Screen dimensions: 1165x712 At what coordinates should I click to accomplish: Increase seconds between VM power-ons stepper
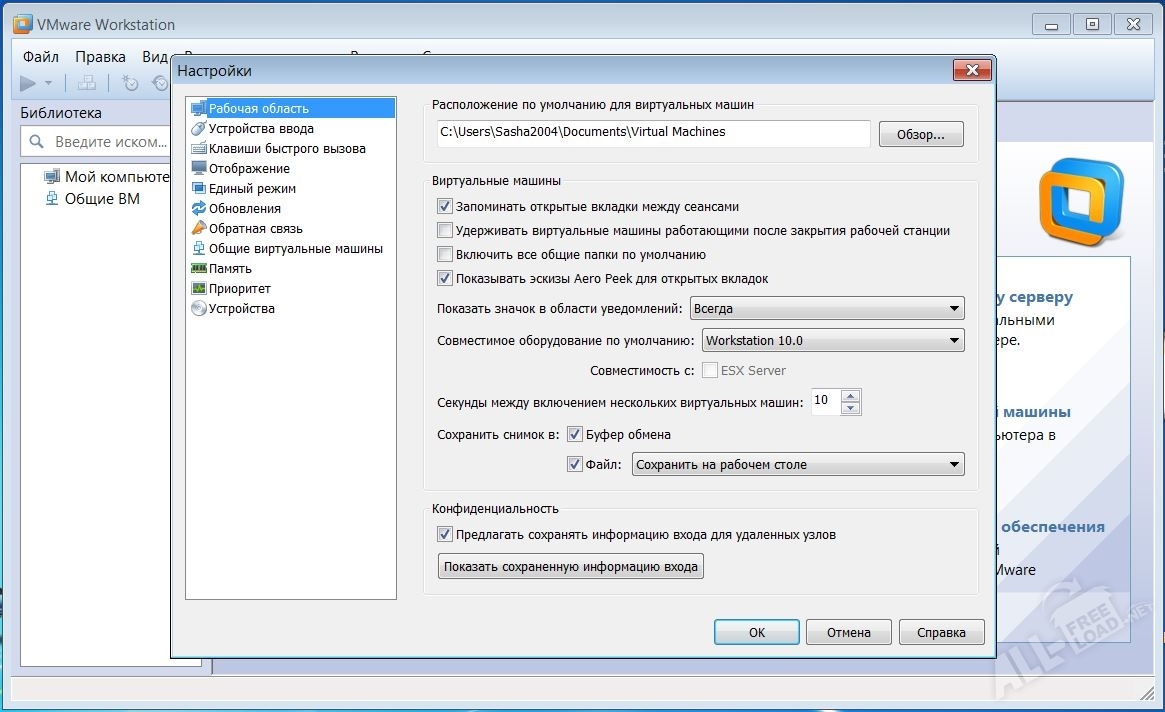click(x=851, y=396)
